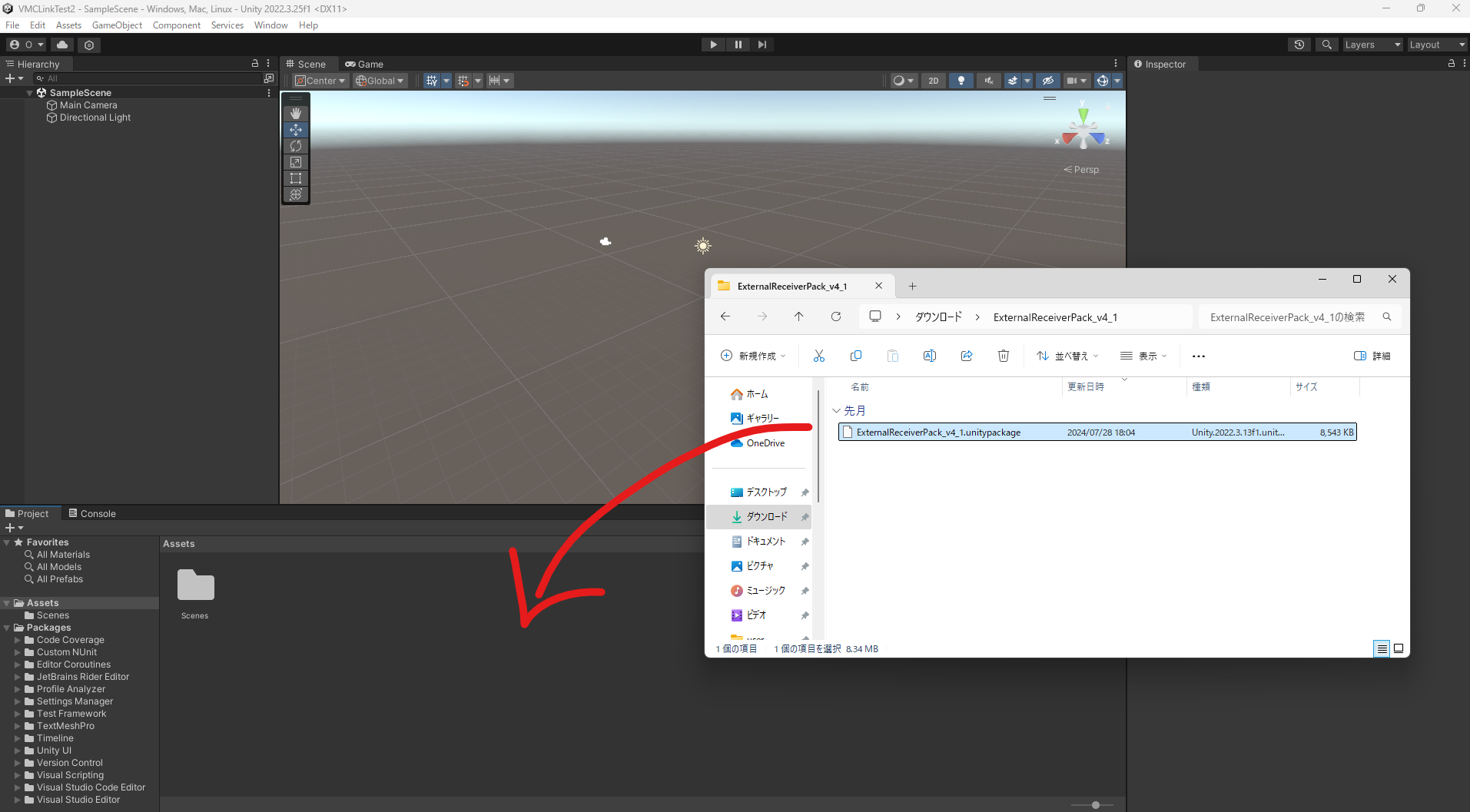Open the Global pivot orientation dropdown
Image resolution: width=1470 pixels, height=812 pixels.
coord(380,80)
